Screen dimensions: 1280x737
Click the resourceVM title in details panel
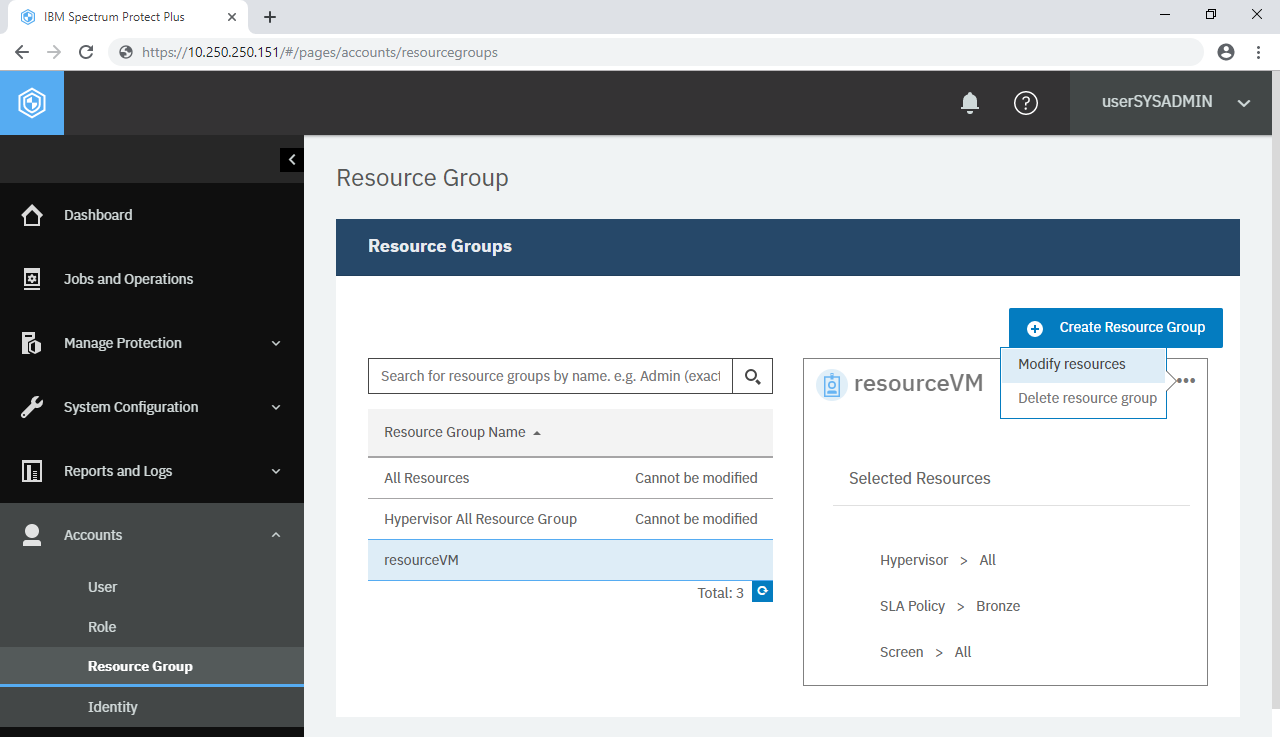[918, 383]
